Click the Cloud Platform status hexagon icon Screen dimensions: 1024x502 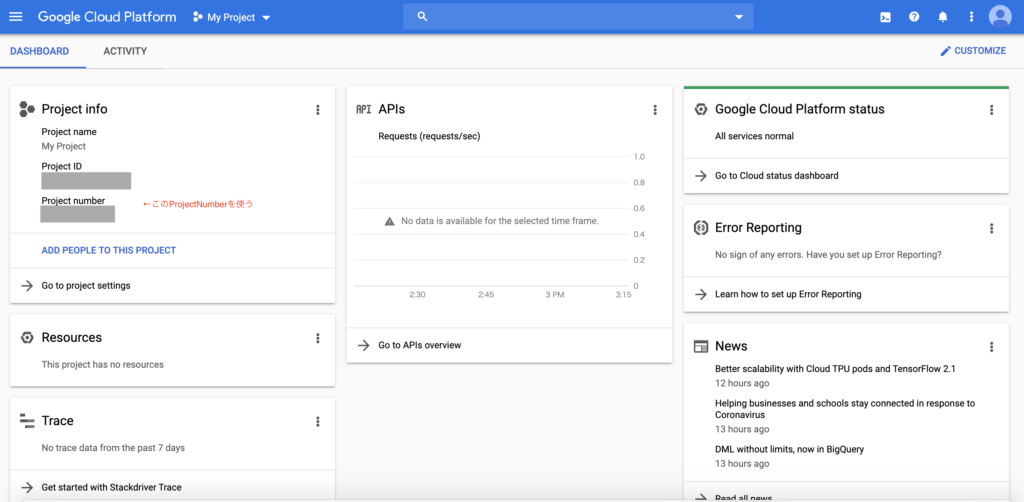pos(701,109)
